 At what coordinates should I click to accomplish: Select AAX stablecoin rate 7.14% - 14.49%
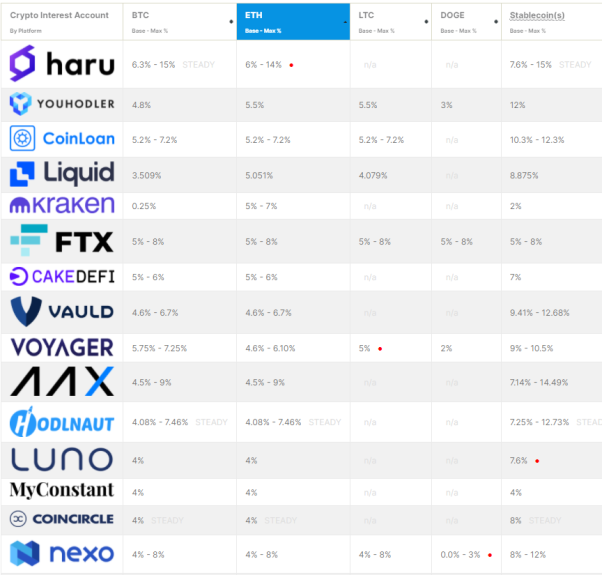[x=539, y=382]
